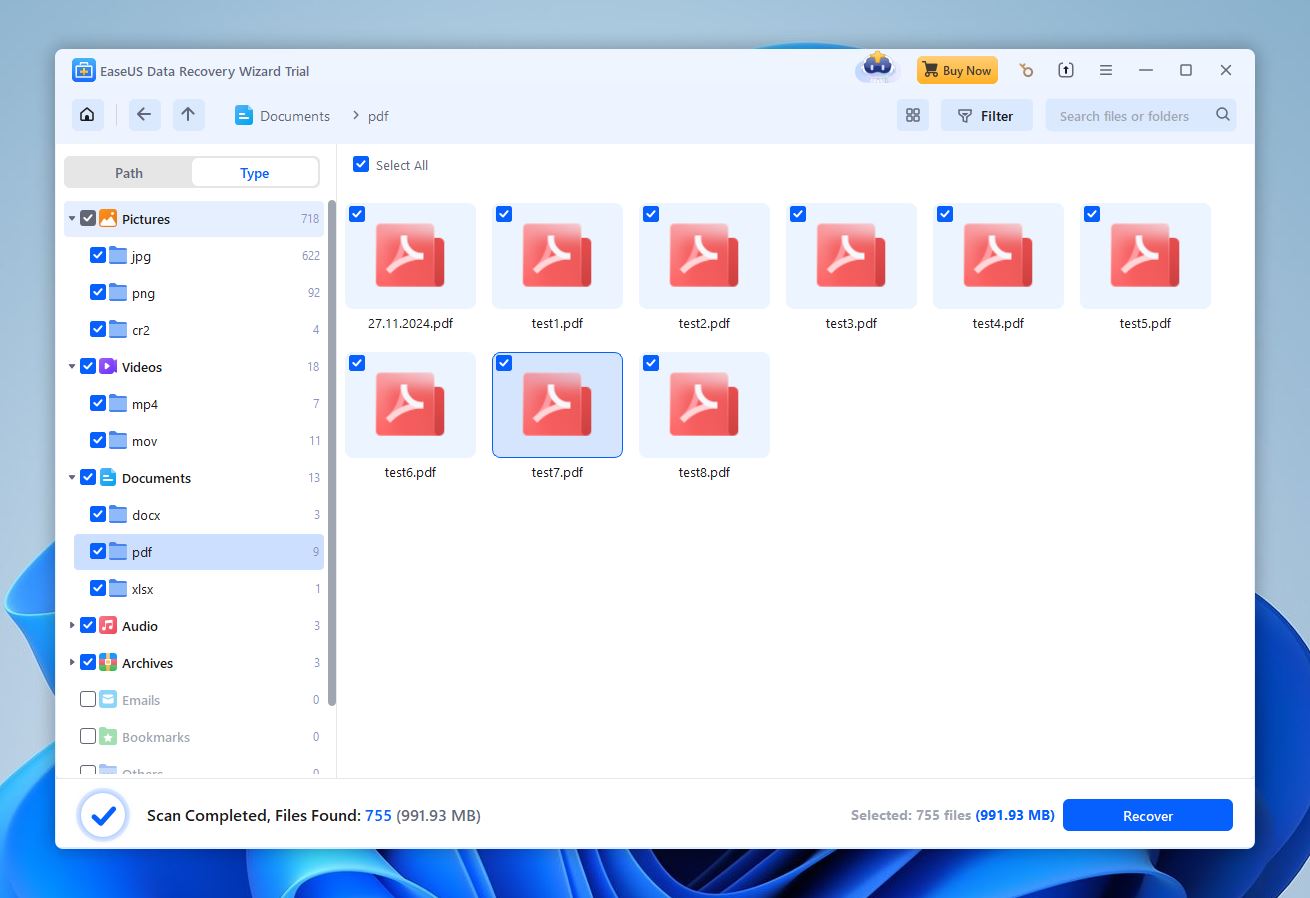1310x898 pixels.
Task: Click the Home icon button
Action: click(x=88, y=115)
